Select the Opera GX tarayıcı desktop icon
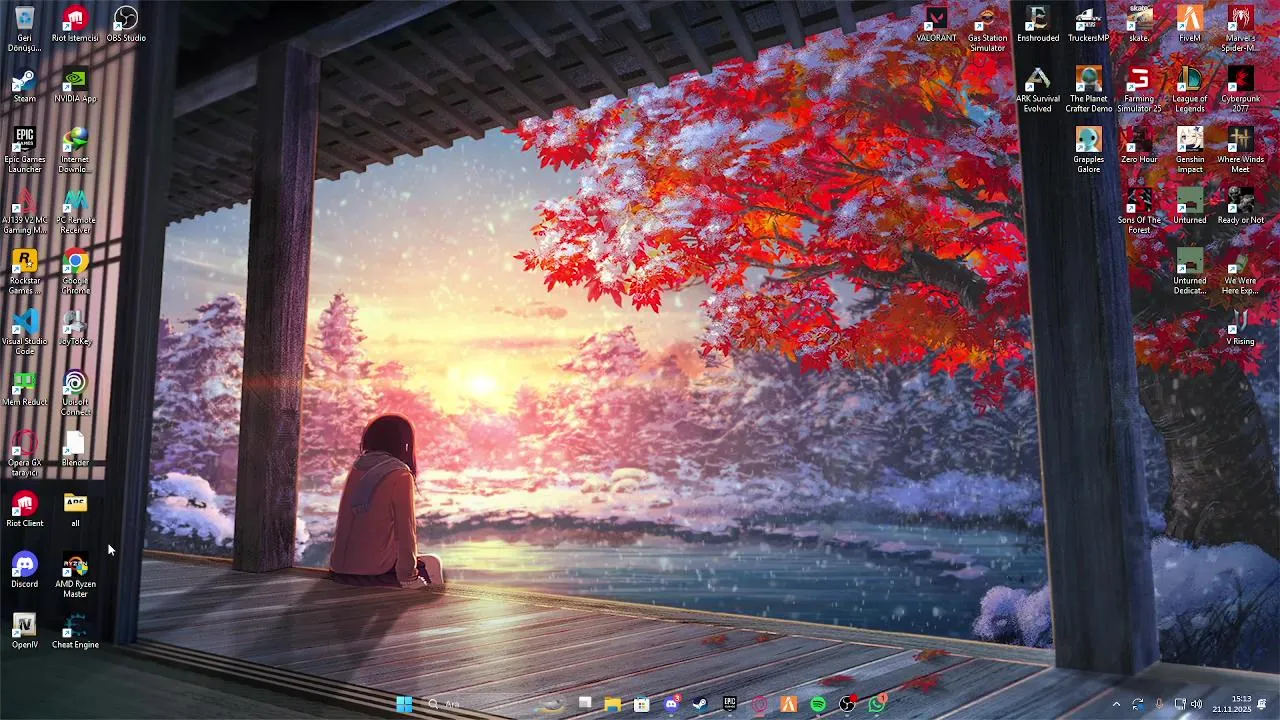Screen dimensions: 1280x720 click(x=25, y=454)
